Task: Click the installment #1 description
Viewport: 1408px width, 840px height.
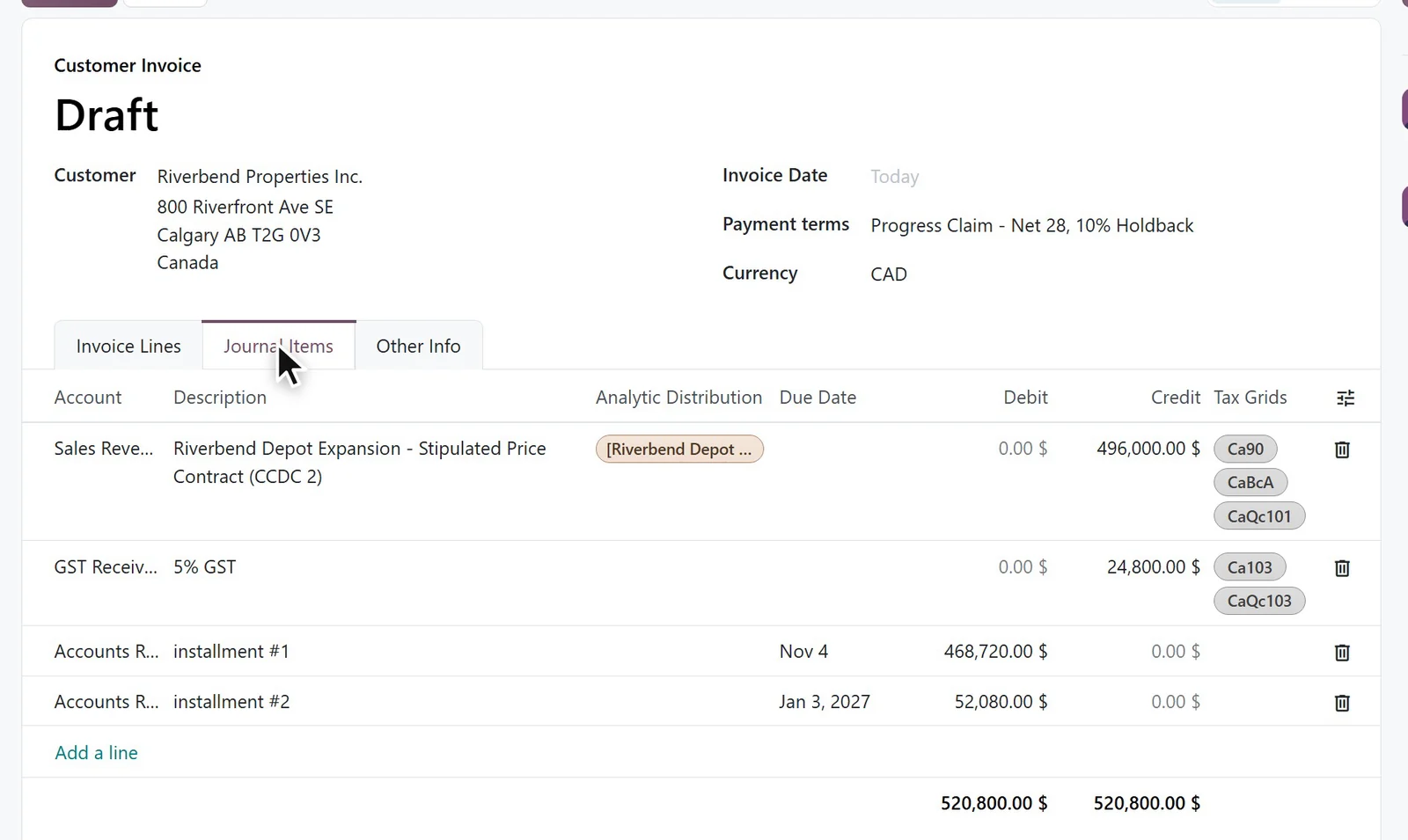Action: [x=231, y=652]
